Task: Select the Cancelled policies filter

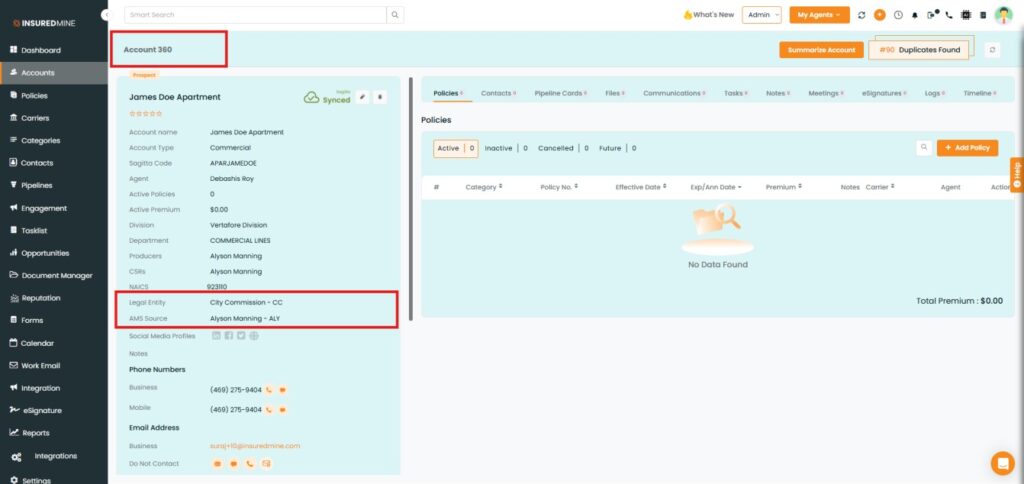Action: point(556,148)
